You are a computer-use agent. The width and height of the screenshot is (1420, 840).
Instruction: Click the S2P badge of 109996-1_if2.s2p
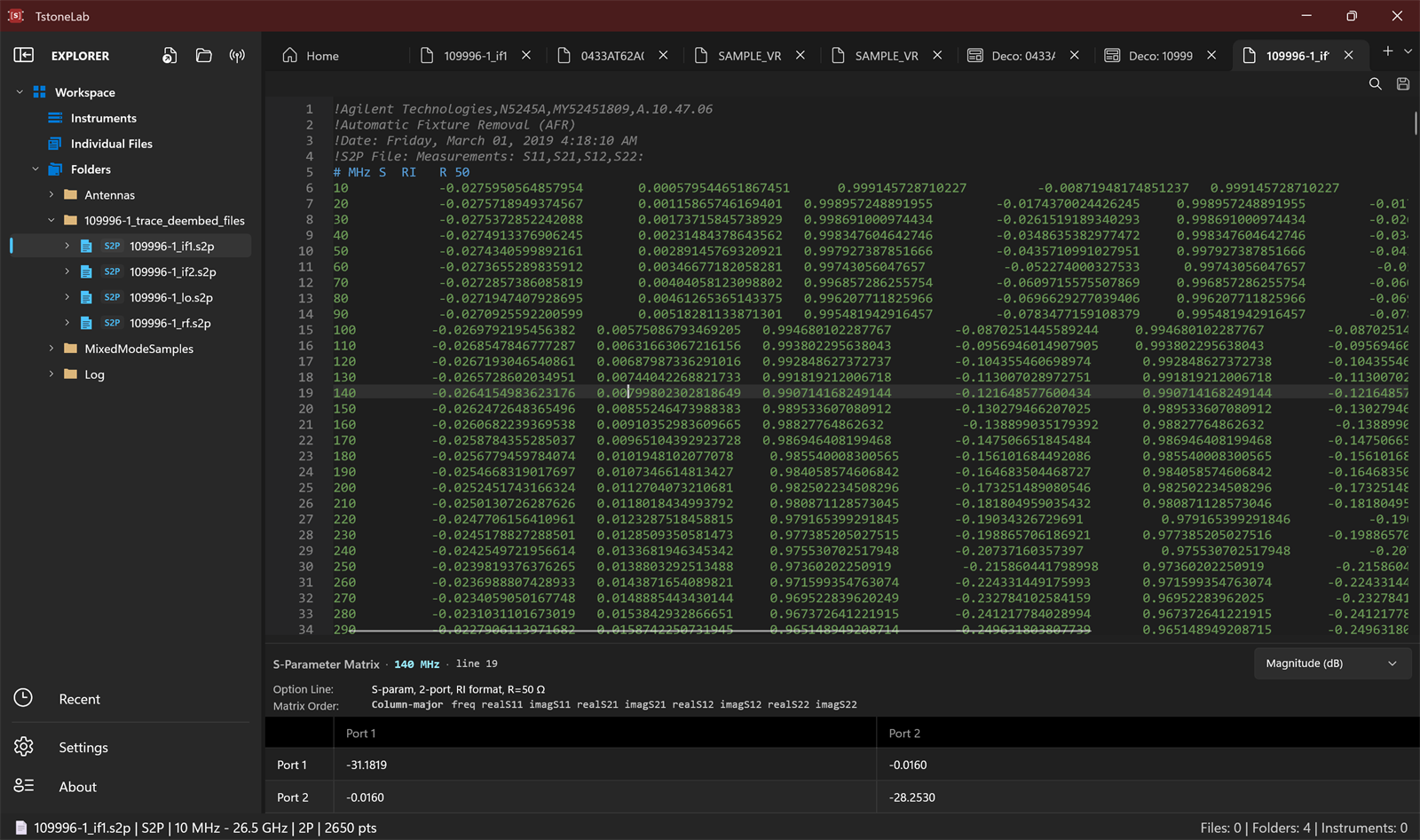pos(112,271)
